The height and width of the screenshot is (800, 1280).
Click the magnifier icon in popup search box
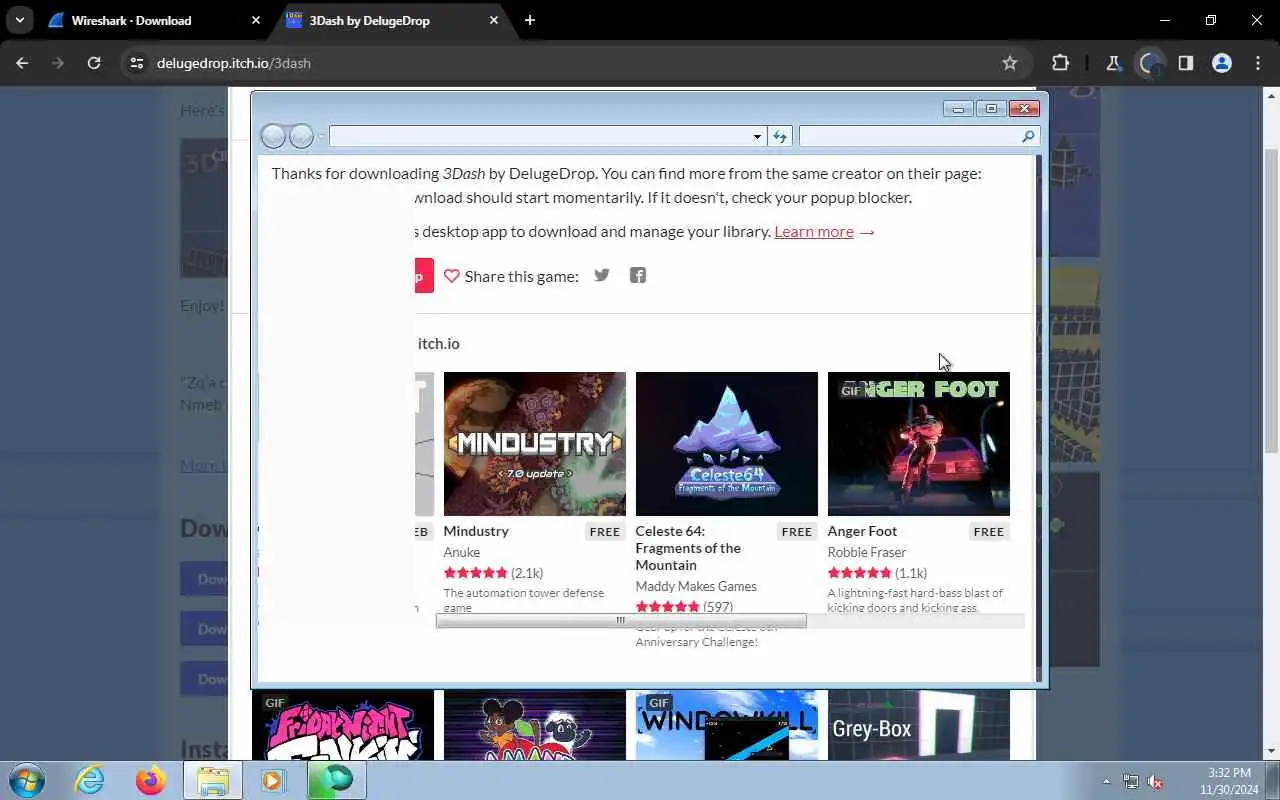coord(1028,136)
